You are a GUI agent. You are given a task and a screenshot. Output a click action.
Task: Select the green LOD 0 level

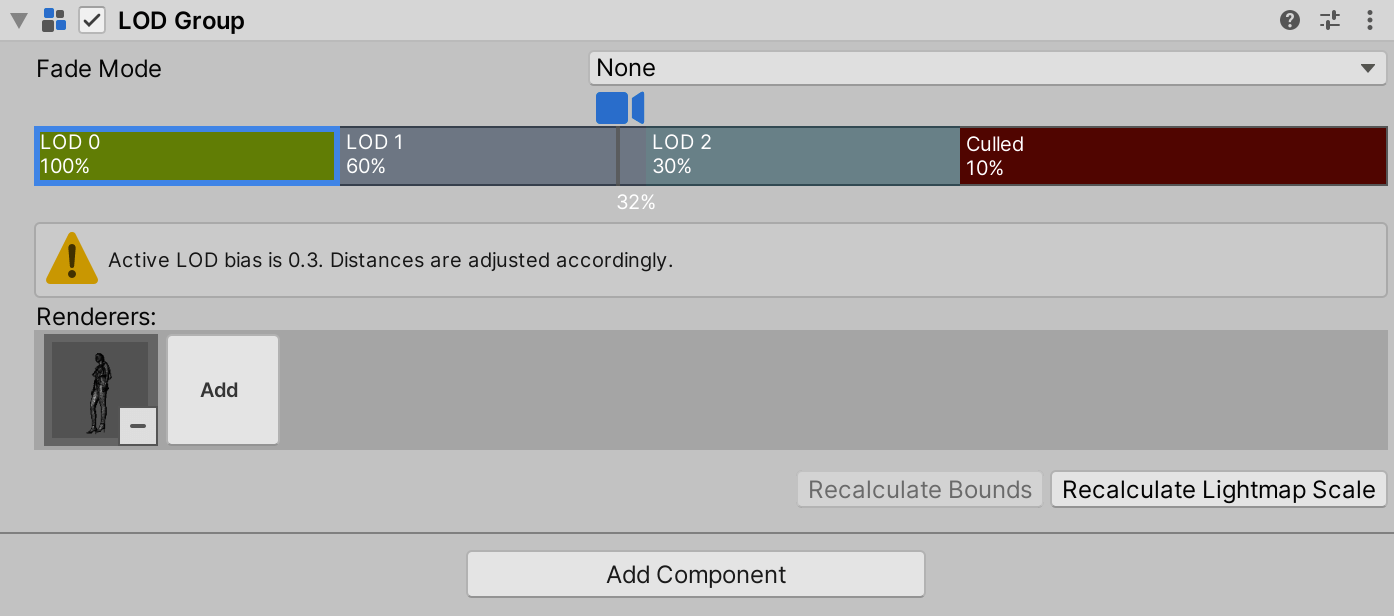tap(187, 155)
